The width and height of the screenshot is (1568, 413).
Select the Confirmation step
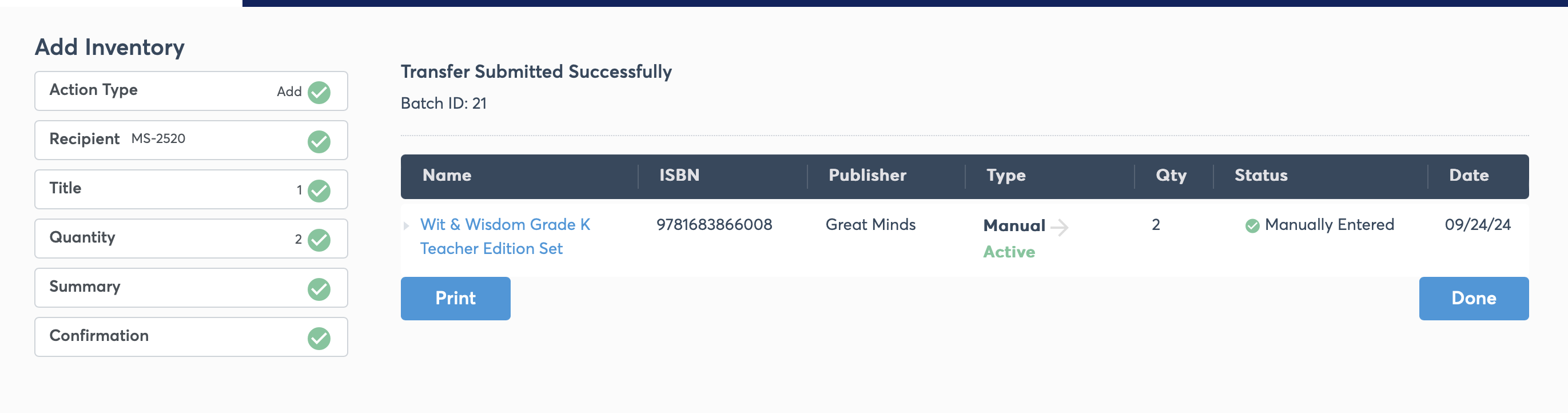pyautogui.click(x=191, y=337)
